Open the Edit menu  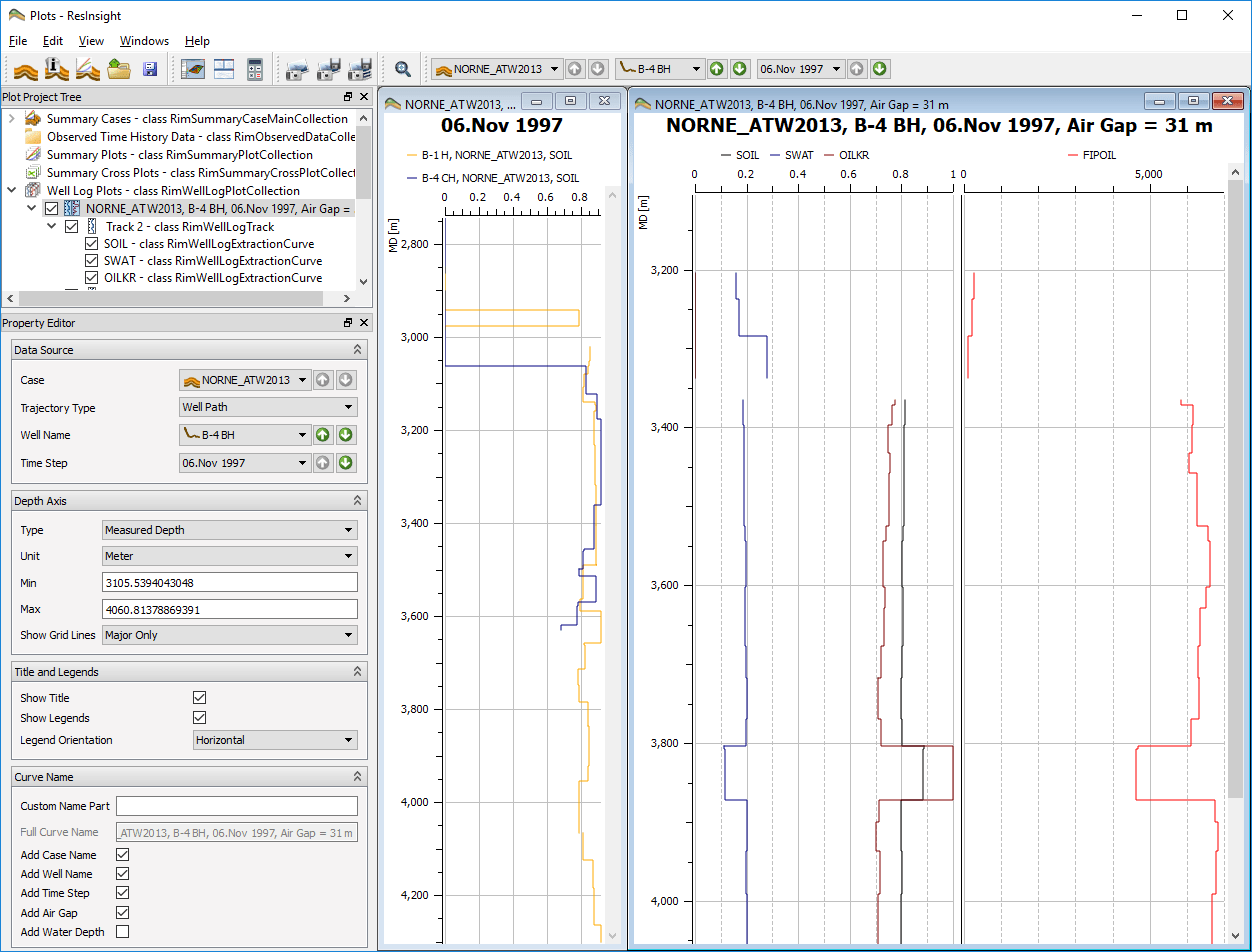coord(53,41)
